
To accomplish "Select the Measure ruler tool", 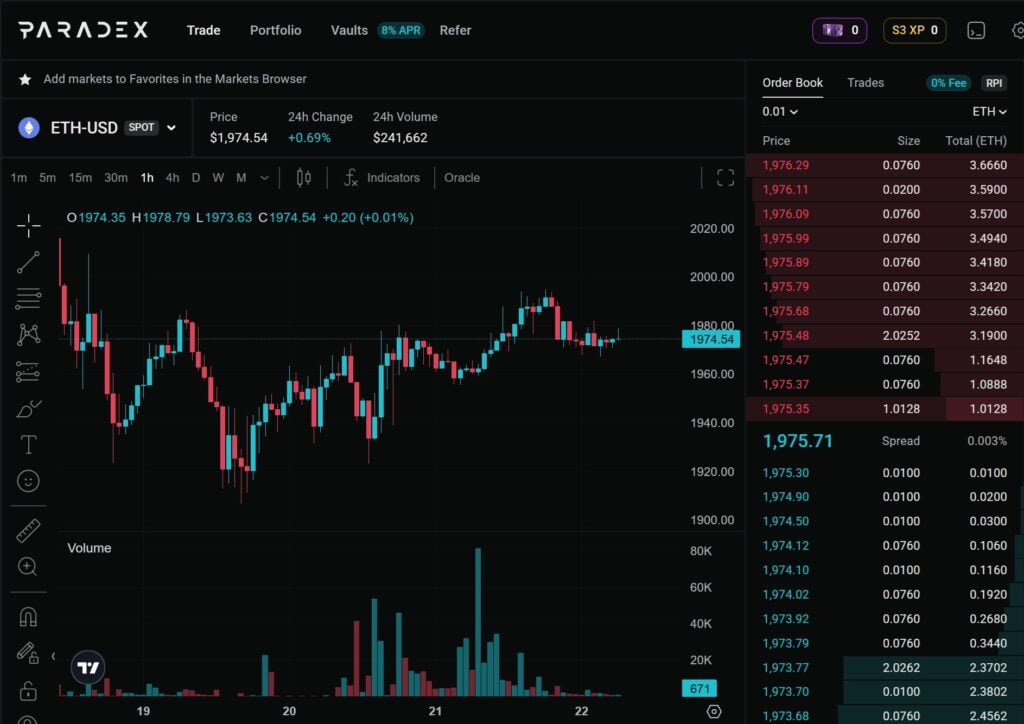I will coord(28,530).
